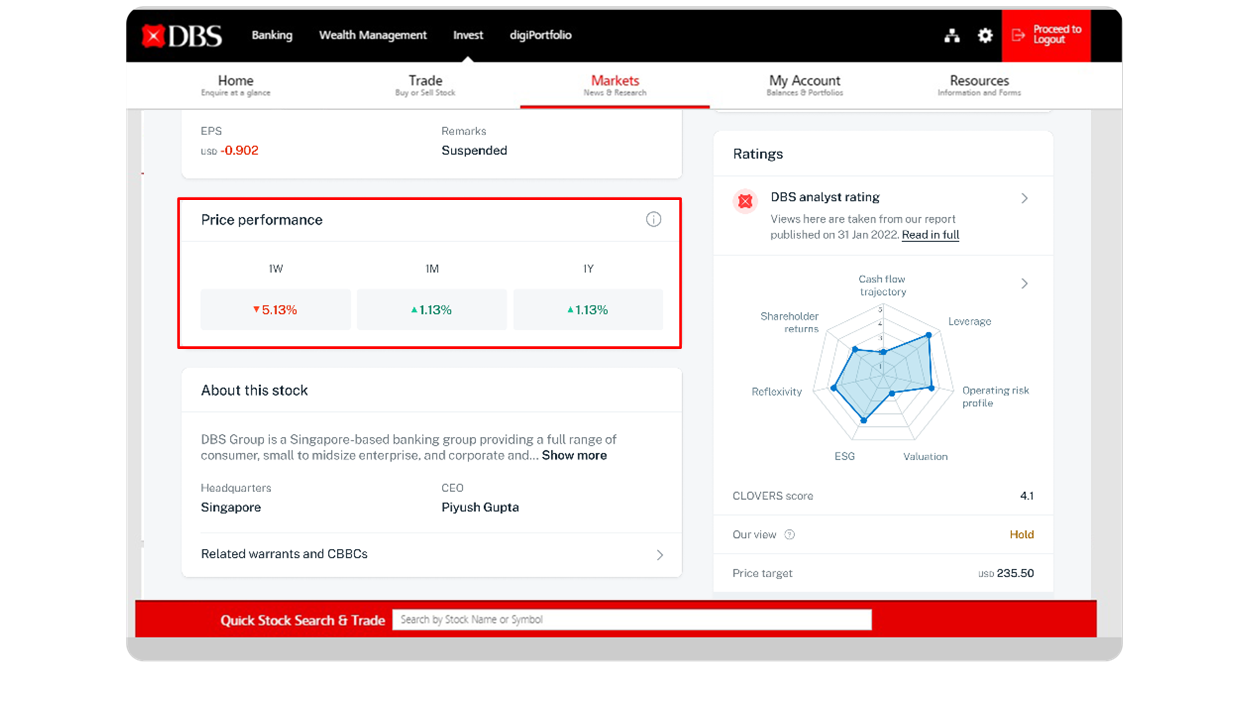Select the Invest menu
The height and width of the screenshot is (720, 1250).
point(468,35)
